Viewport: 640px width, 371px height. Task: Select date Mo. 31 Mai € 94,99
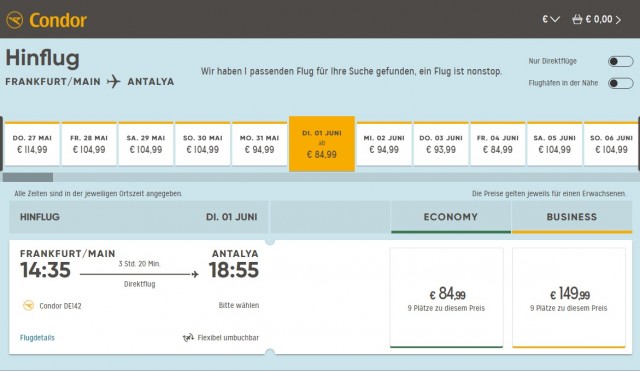[260, 144]
